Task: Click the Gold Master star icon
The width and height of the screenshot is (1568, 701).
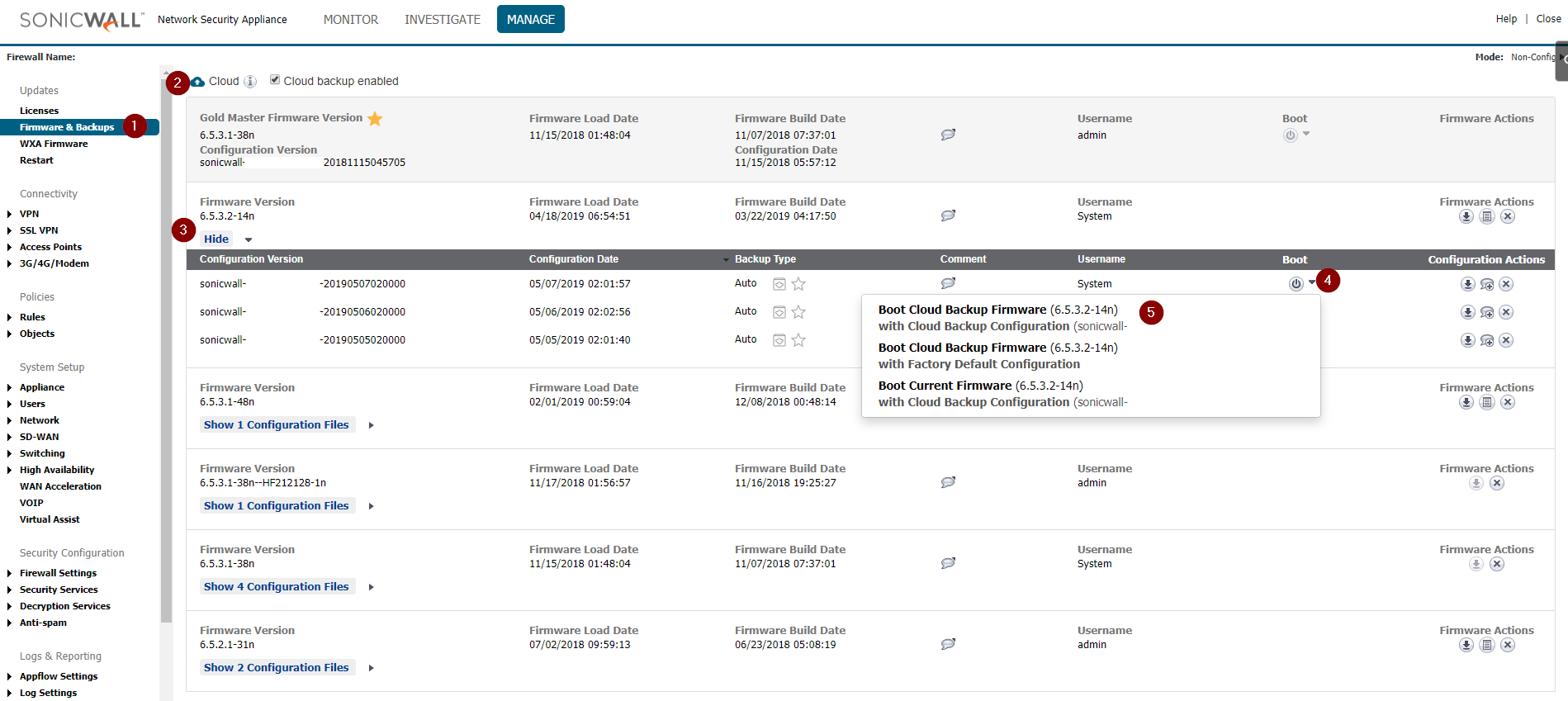Action: [x=375, y=118]
